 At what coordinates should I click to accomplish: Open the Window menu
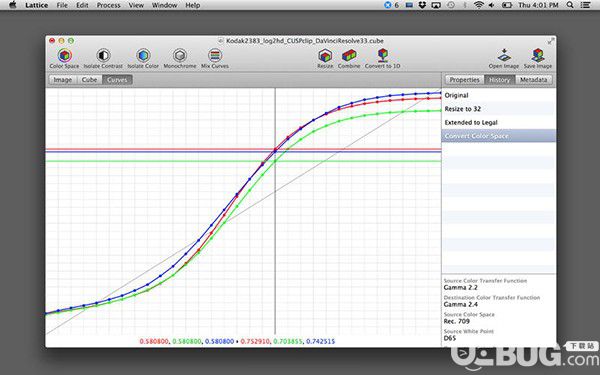(x=164, y=5)
